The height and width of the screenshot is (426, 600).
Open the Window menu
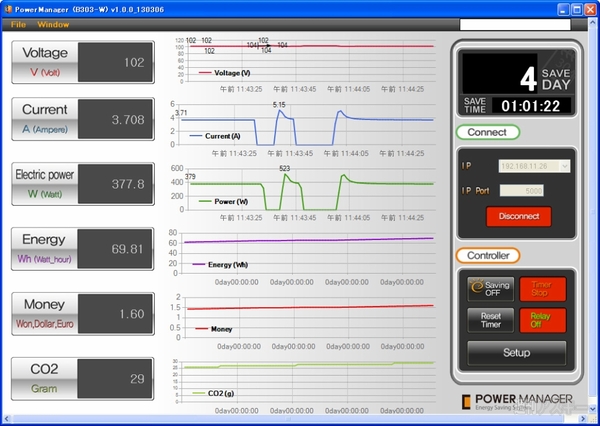coord(53,24)
